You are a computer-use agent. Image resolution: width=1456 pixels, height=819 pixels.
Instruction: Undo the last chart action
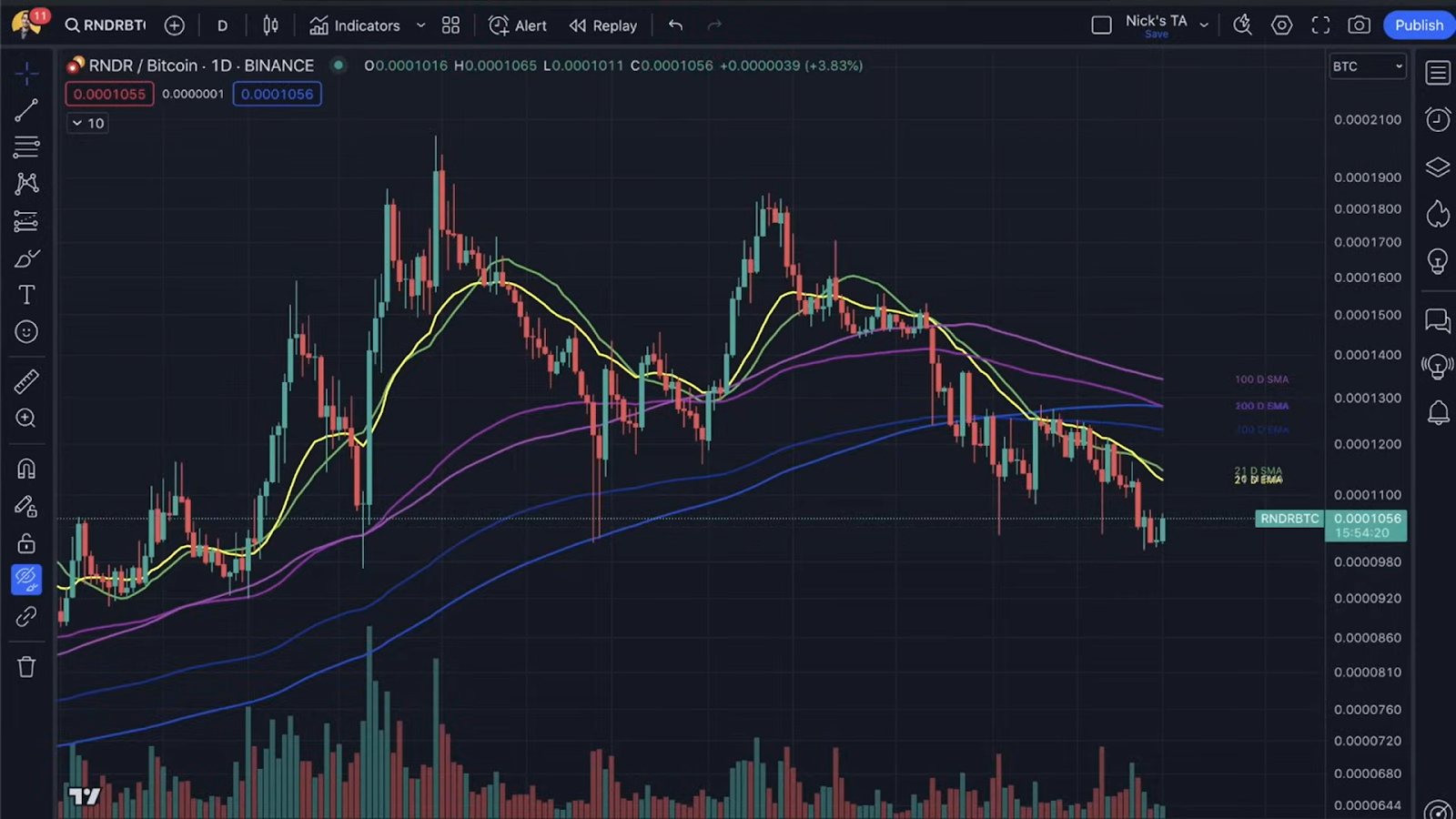pyautogui.click(x=675, y=25)
